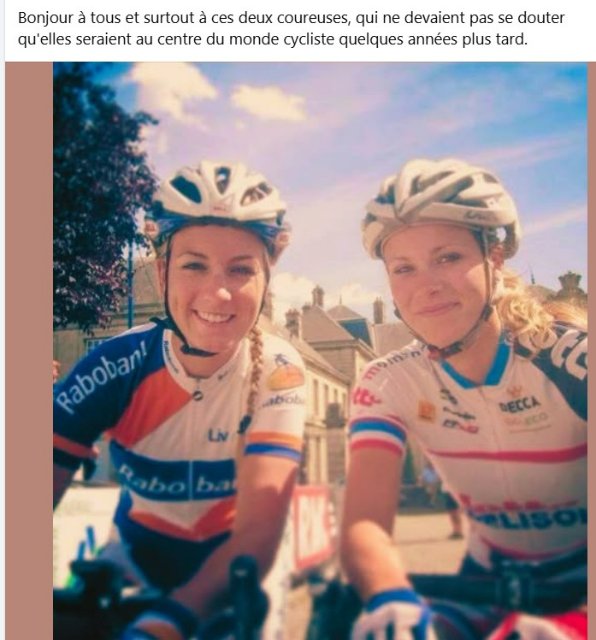Viewport: 596px width, 640px height.
Task: Click the Liv logo on the left jersey
Action: pos(218,436)
